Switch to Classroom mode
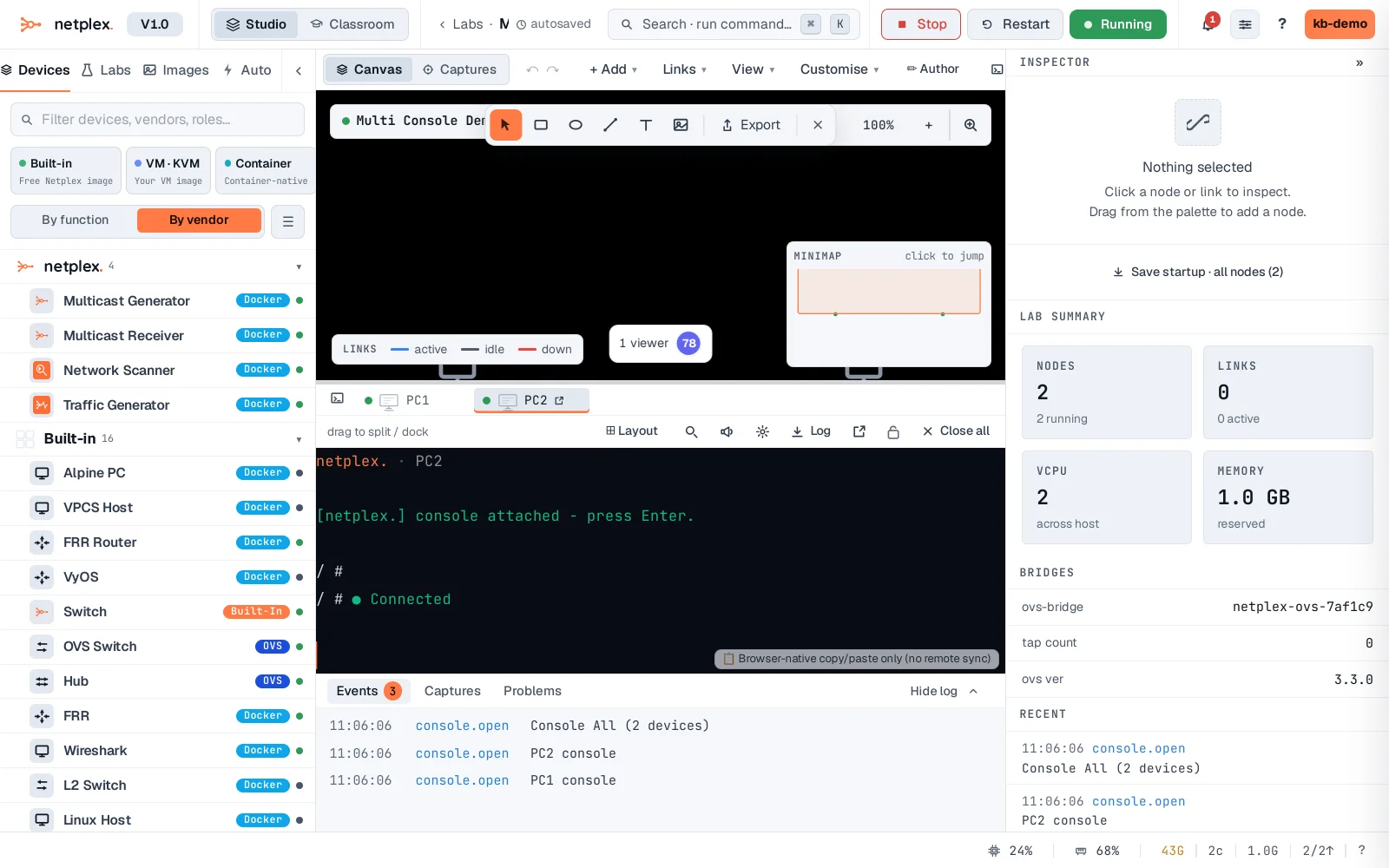The width and height of the screenshot is (1389, 868). 352,24
